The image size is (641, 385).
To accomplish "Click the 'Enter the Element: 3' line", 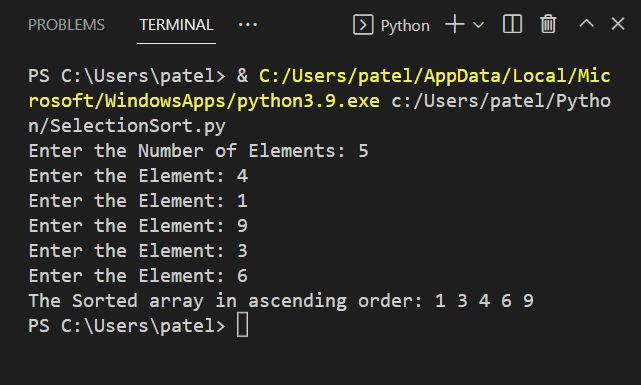I will 138,251.
